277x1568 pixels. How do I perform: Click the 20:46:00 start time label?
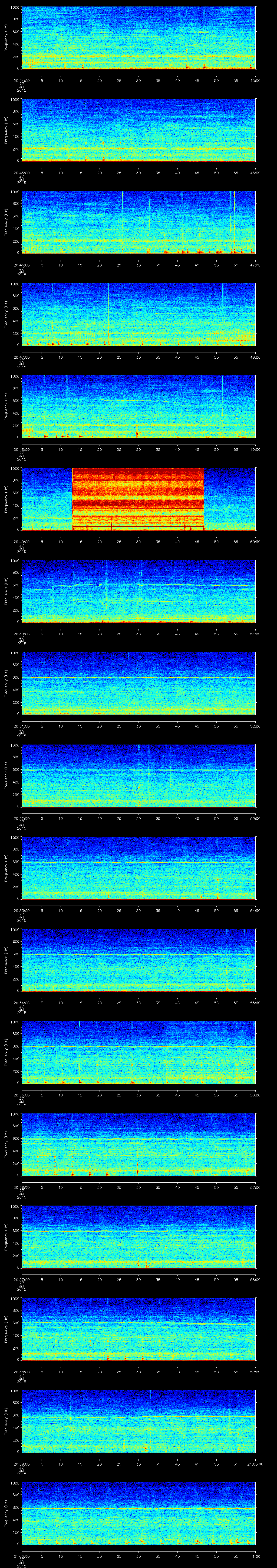[21, 265]
